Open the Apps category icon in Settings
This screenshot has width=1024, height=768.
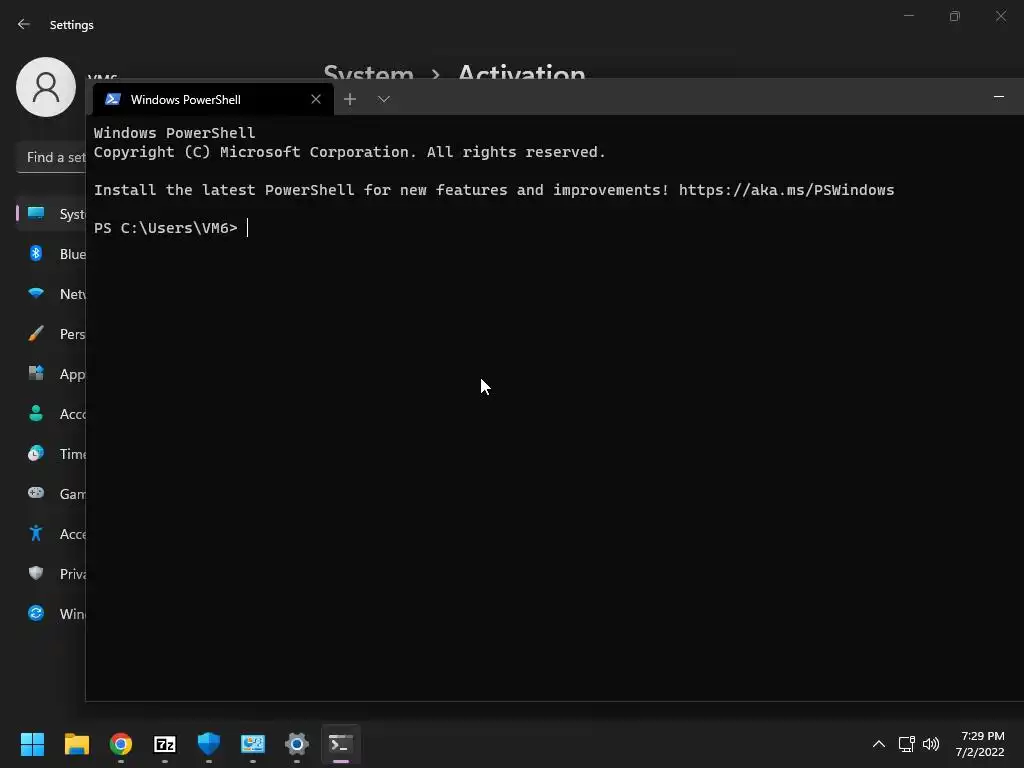tap(36, 374)
